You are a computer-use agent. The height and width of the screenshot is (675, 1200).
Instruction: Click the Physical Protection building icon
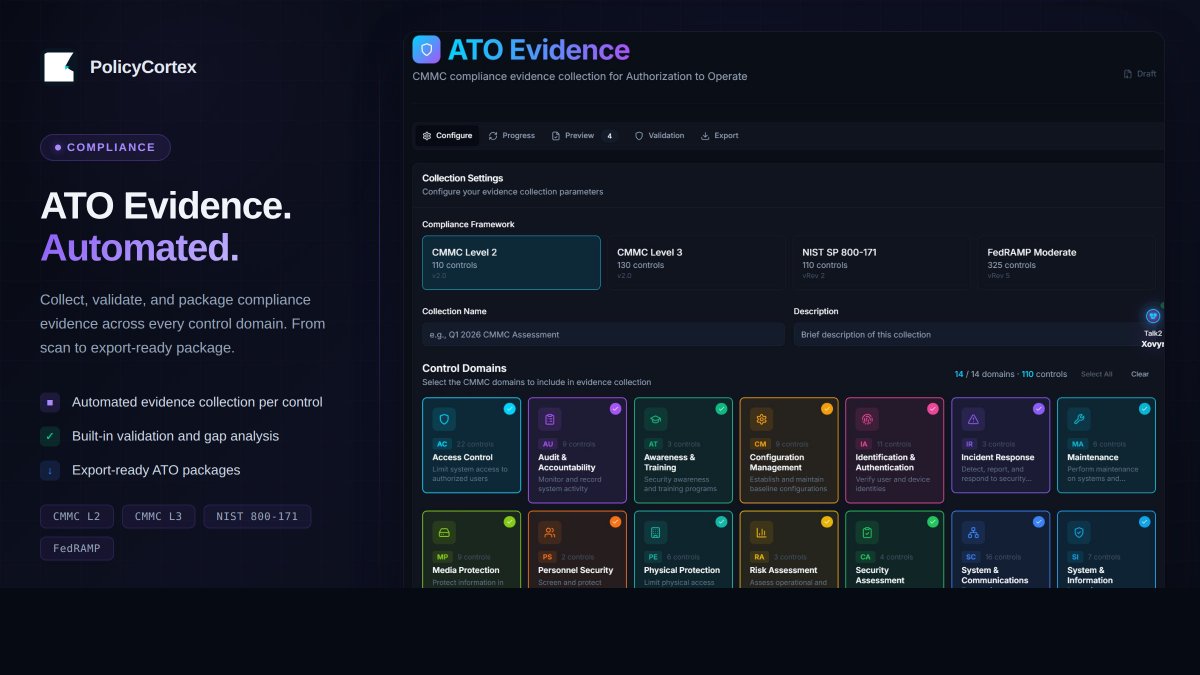656,532
